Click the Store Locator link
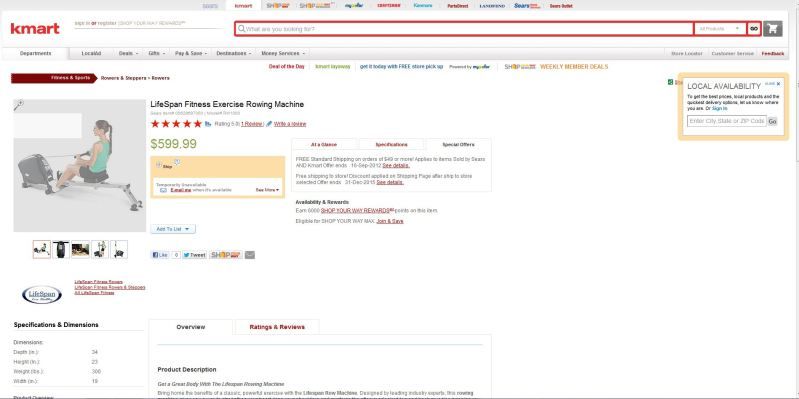Screen dimensions: 799x399 click(x=686, y=54)
